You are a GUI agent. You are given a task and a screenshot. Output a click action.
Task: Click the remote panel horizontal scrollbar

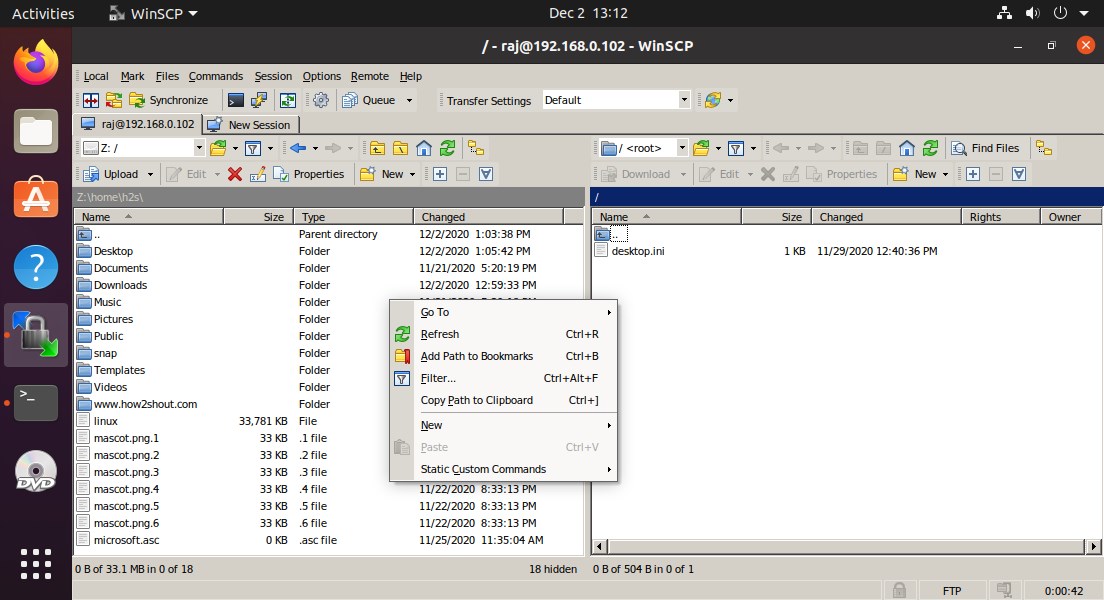pyautogui.click(x=847, y=546)
